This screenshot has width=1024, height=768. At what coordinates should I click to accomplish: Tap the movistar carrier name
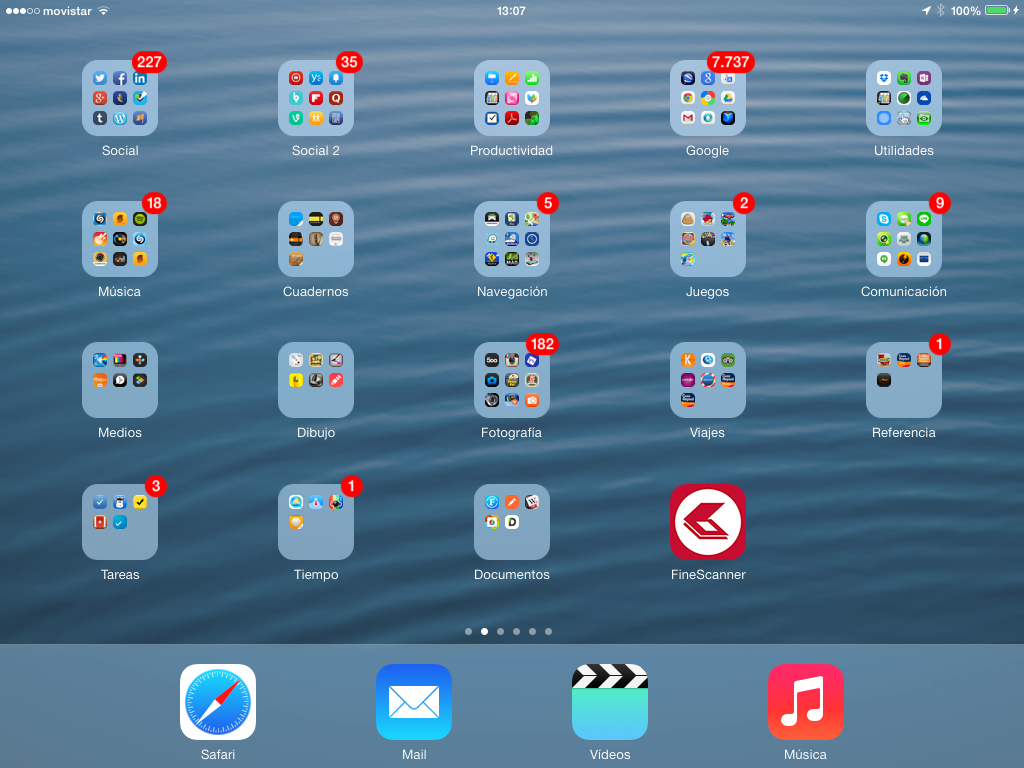(67, 11)
